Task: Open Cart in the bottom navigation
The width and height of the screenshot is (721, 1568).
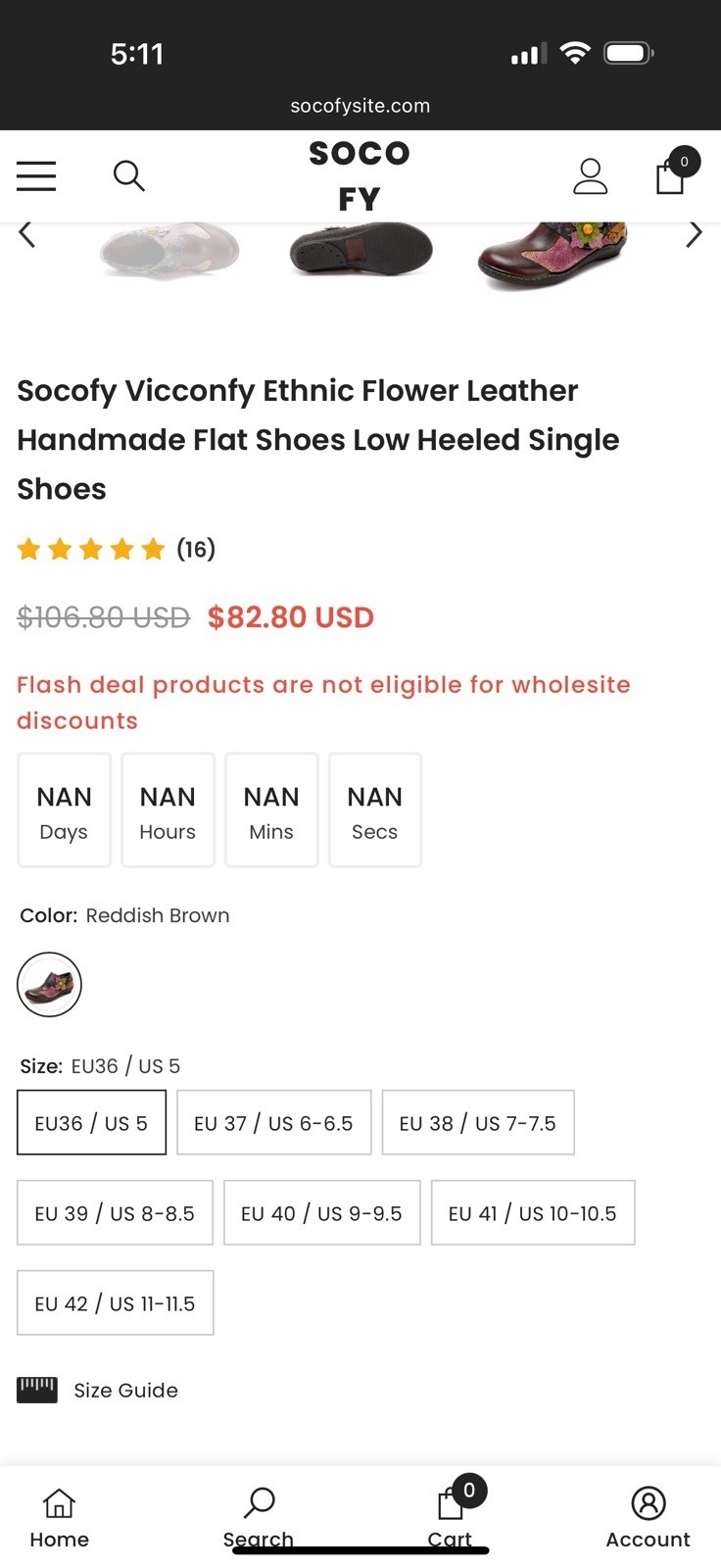Action: click(451, 1516)
